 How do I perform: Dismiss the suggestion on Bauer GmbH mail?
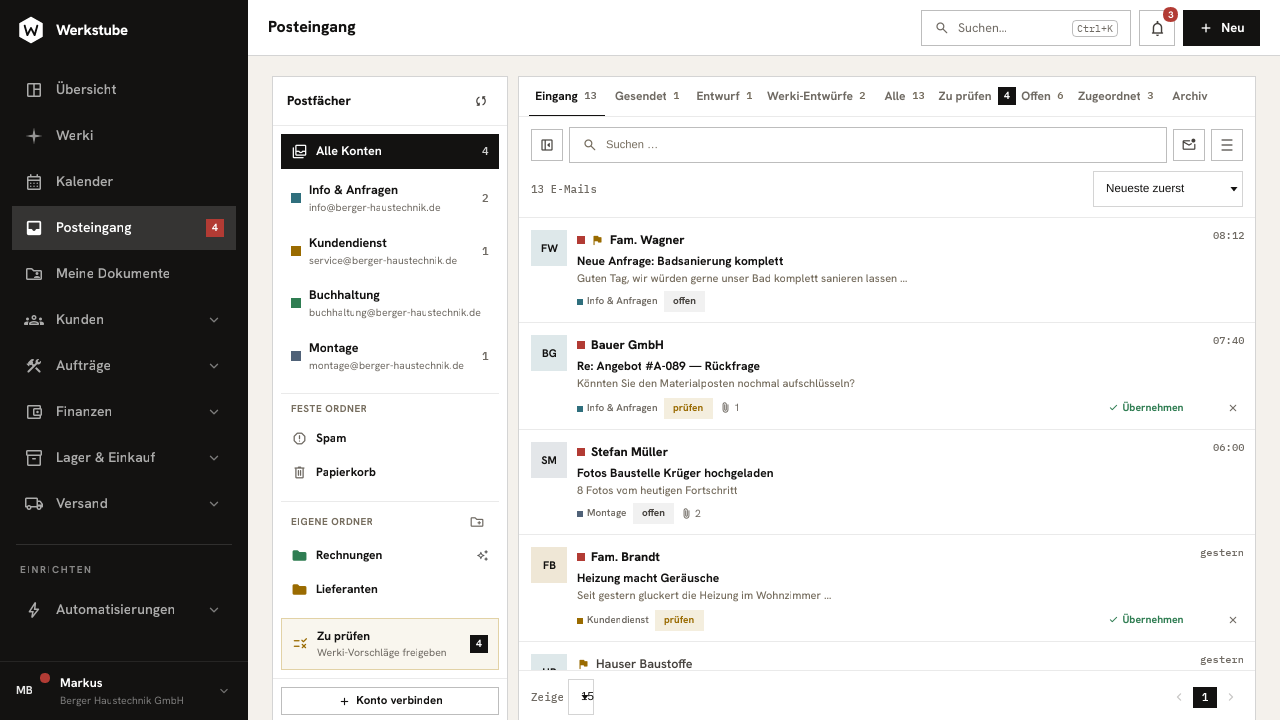click(1233, 408)
